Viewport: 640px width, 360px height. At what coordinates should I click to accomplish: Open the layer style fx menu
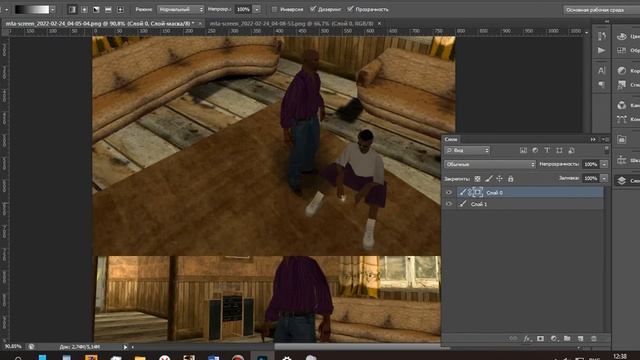(527, 338)
